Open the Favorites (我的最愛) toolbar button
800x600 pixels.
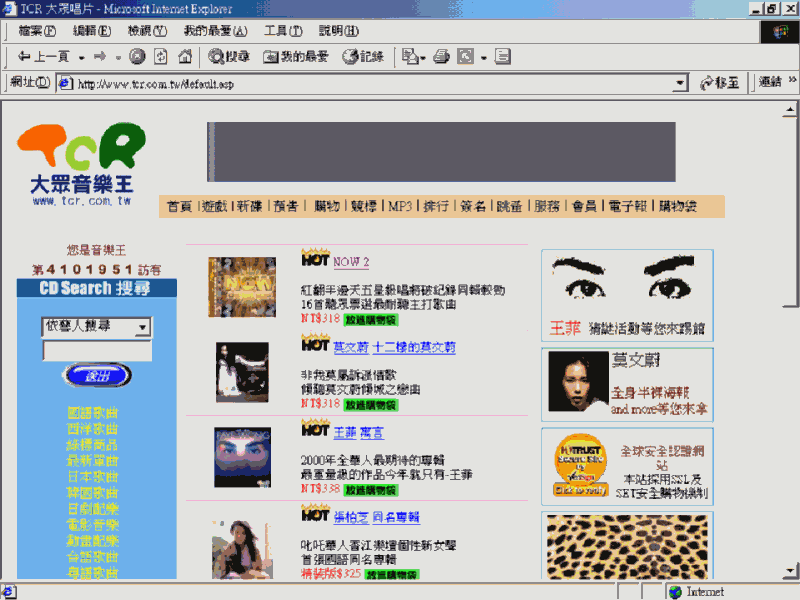pos(296,57)
